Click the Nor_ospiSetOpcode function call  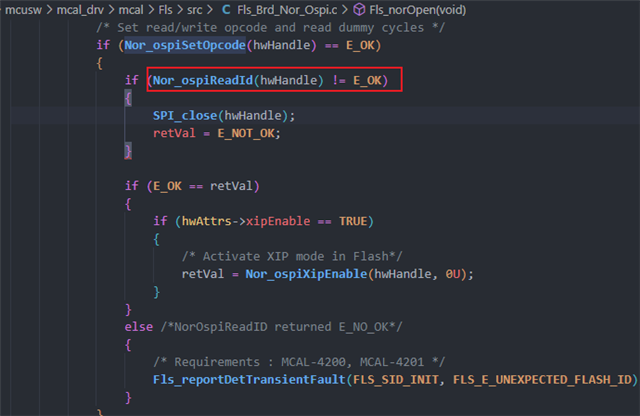185,45
